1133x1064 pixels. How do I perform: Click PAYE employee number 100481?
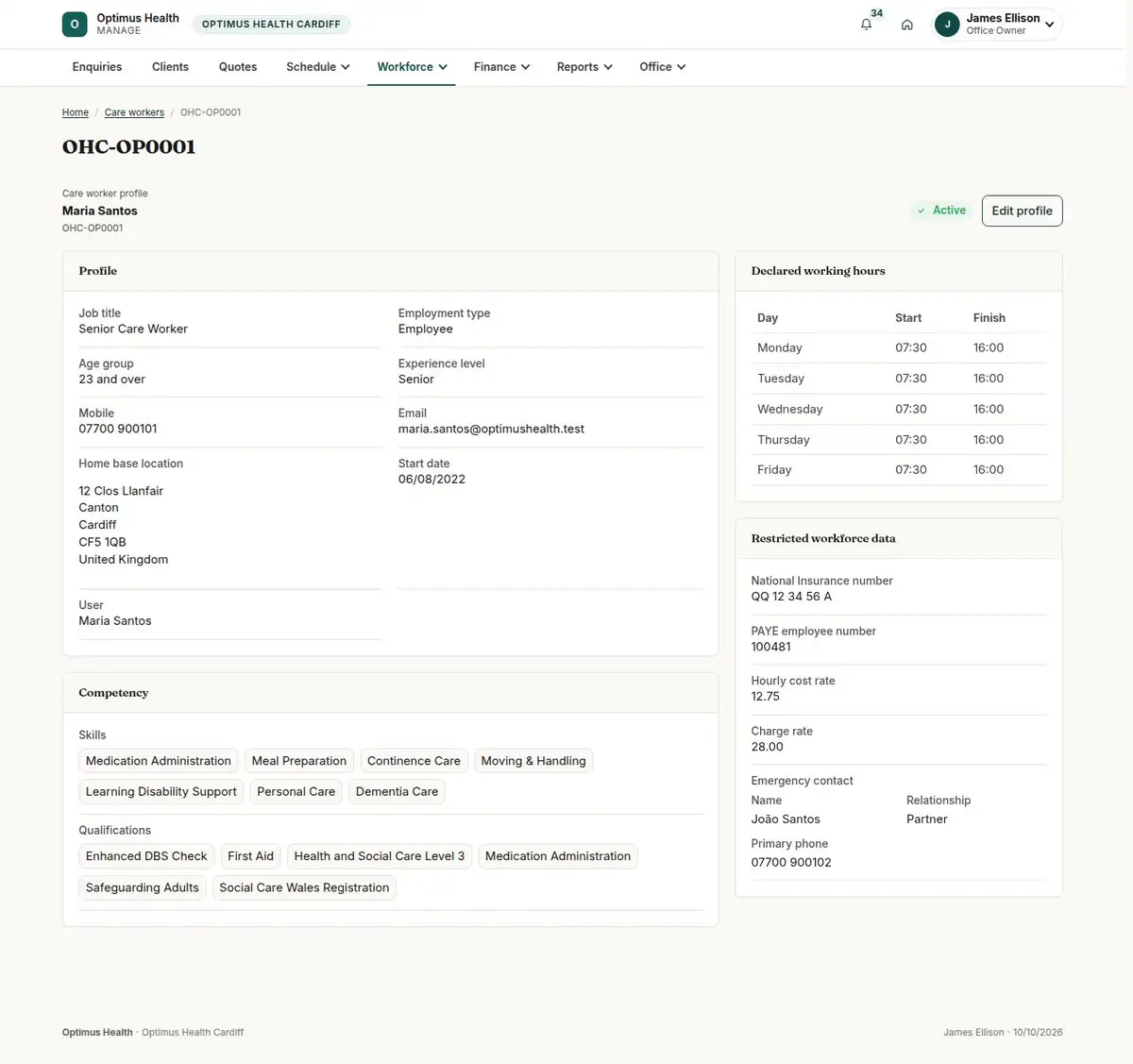click(771, 647)
